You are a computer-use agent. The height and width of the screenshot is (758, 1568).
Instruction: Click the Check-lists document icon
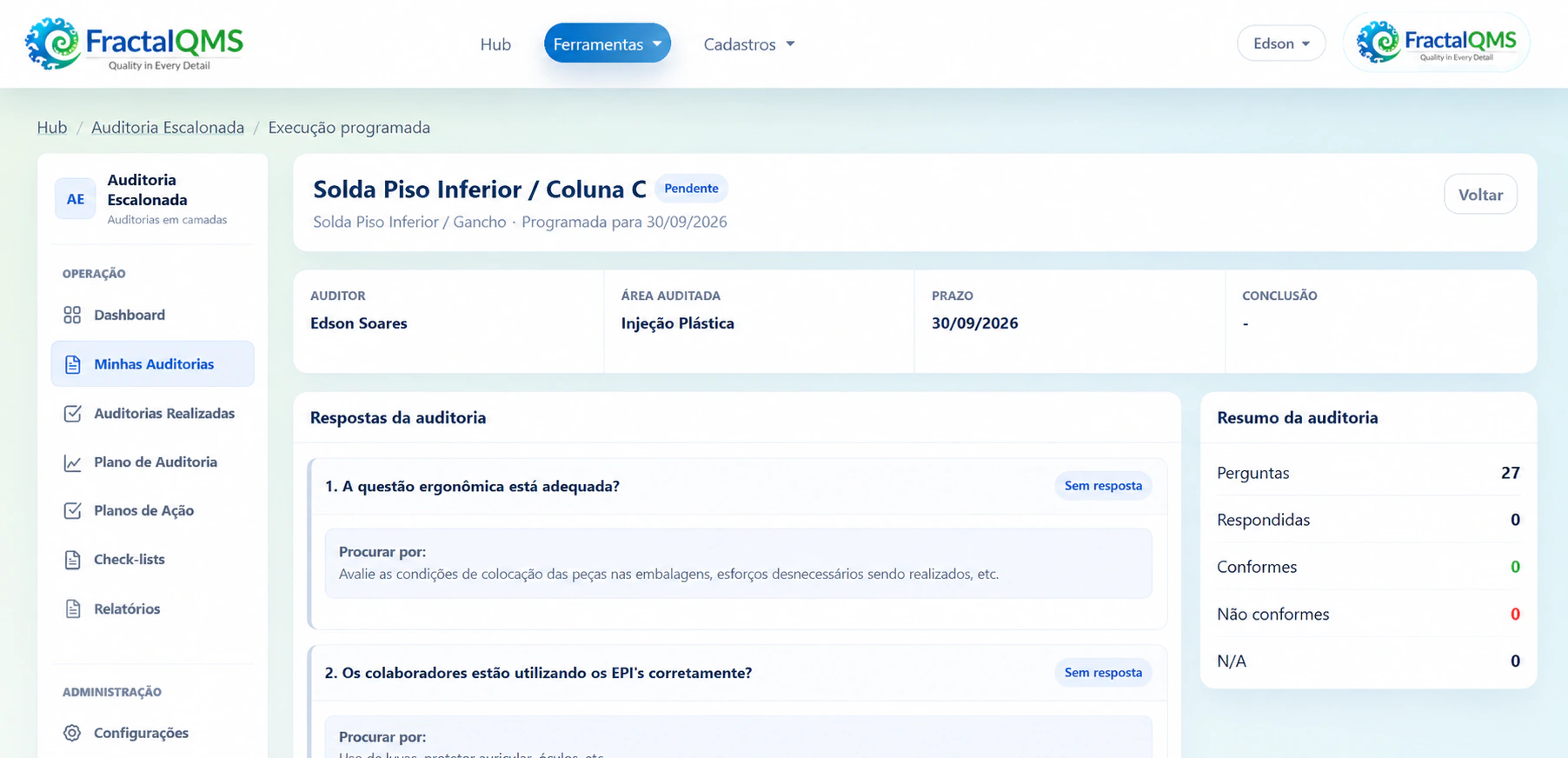coord(73,560)
